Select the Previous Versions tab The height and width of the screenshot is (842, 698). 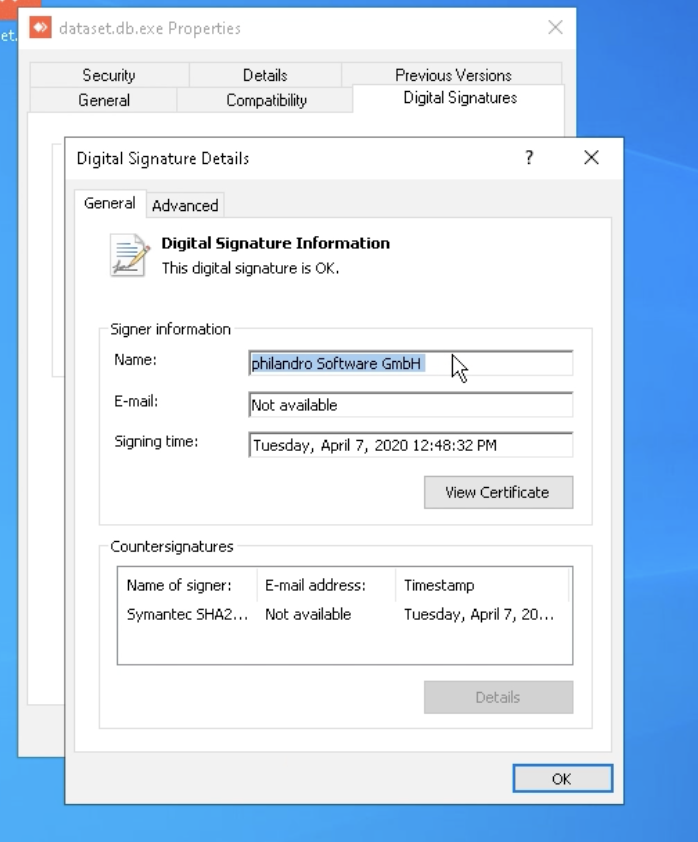pos(452,75)
